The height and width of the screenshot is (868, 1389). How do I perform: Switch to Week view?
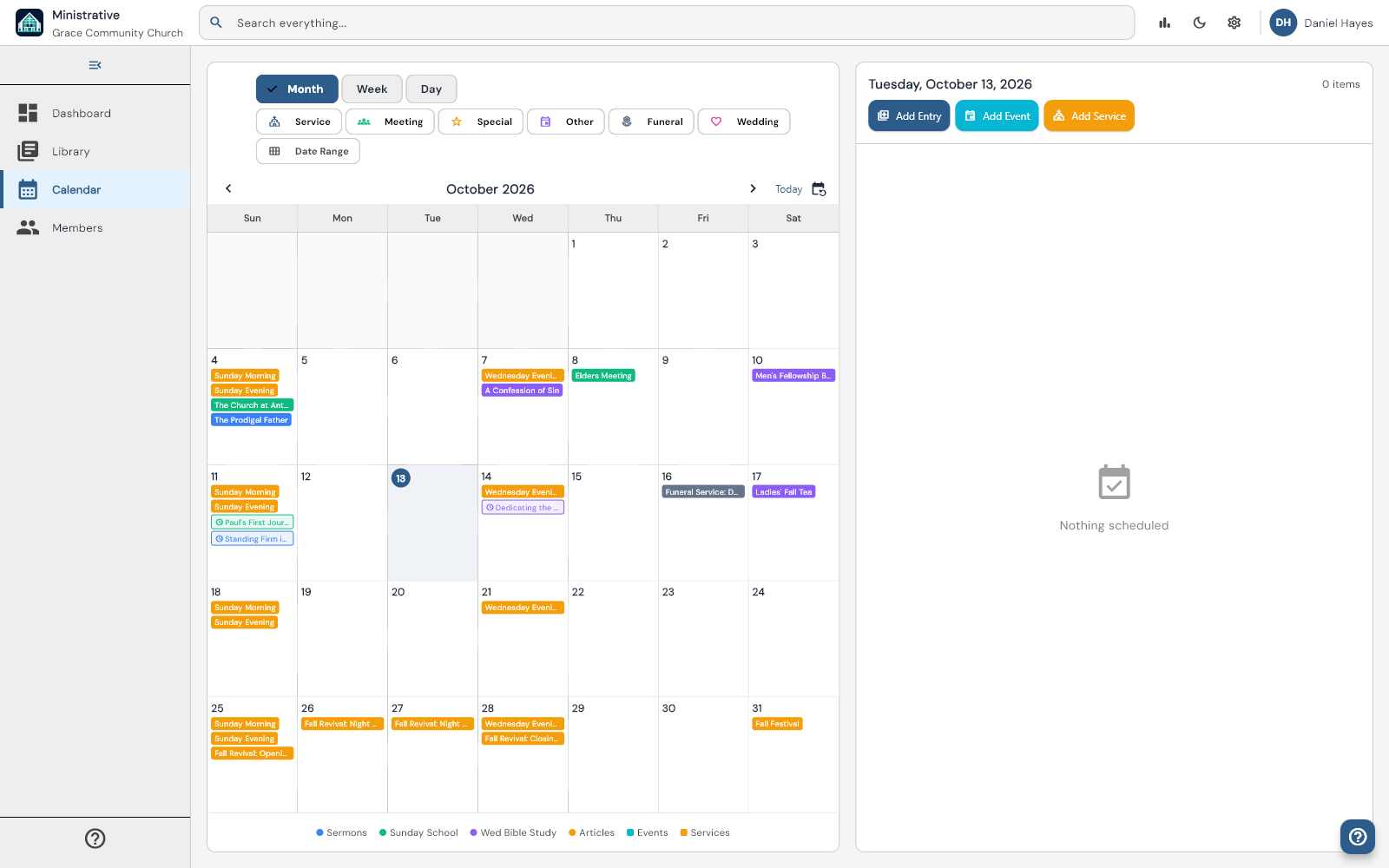point(372,89)
